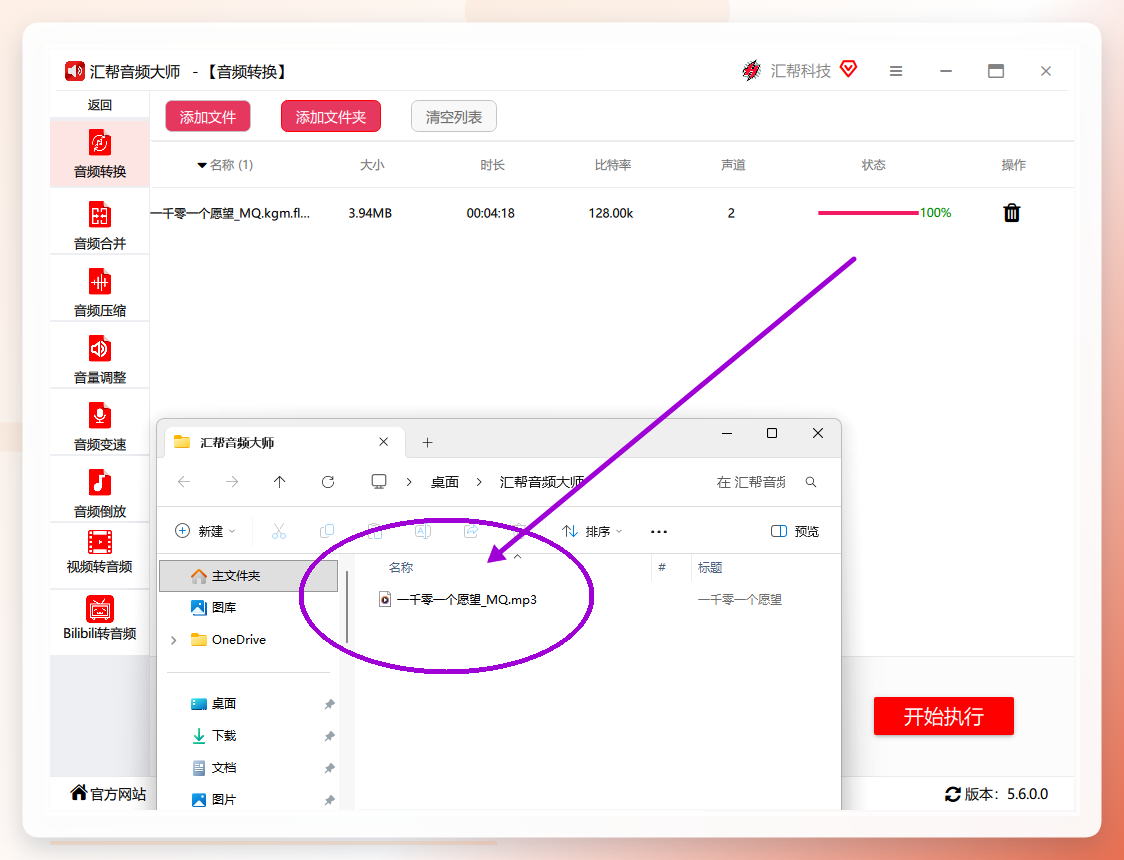Click 返回 to go back
This screenshot has width=1124, height=860.
click(x=100, y=105)
